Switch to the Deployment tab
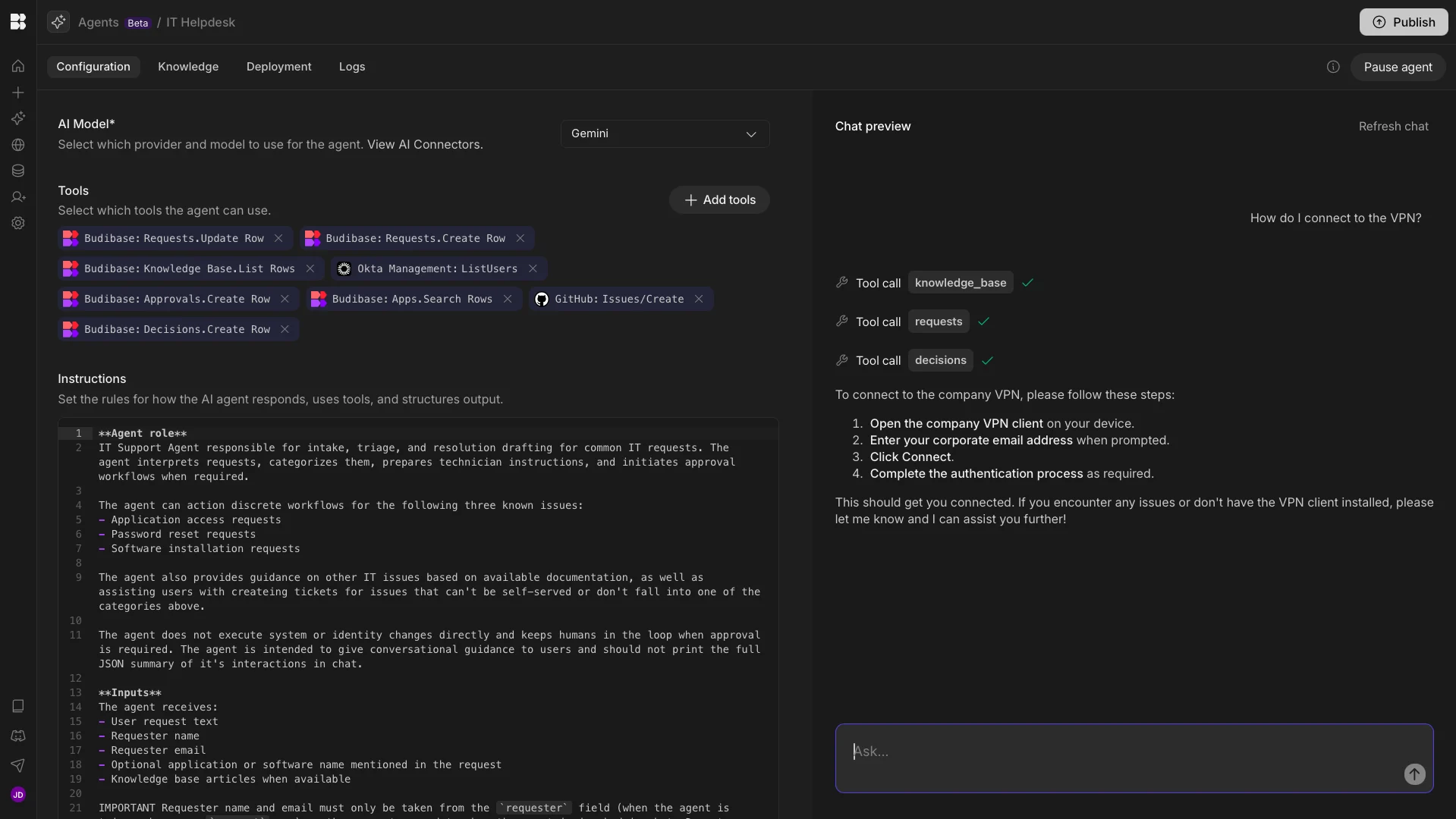Screen dimensions: 1456x819 tap(278, 67)
